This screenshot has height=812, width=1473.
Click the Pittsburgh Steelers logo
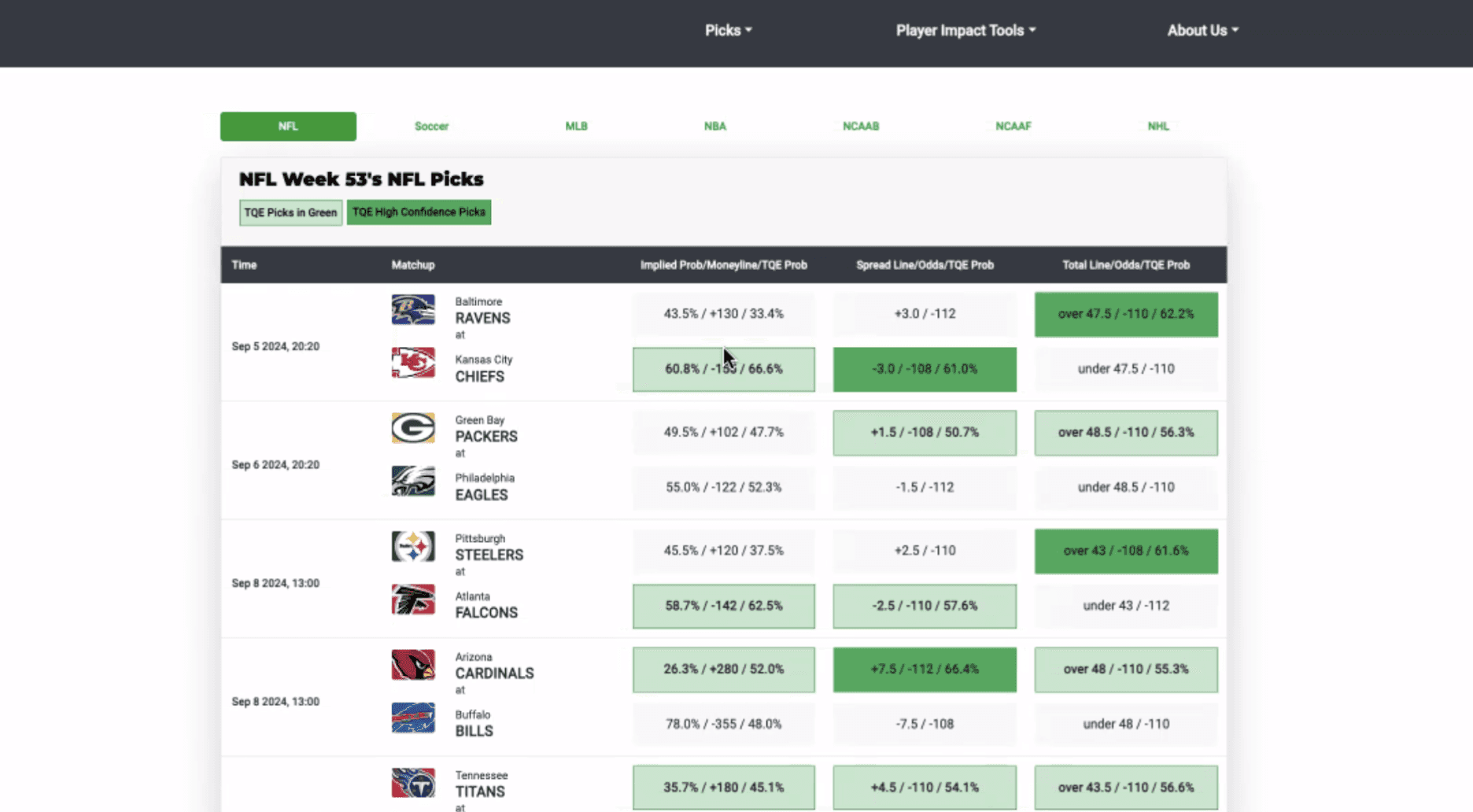coord(413,546)
